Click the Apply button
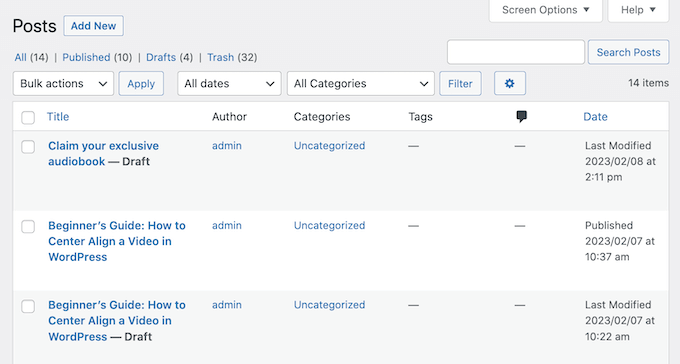680x364 pixels. (141, 83)
